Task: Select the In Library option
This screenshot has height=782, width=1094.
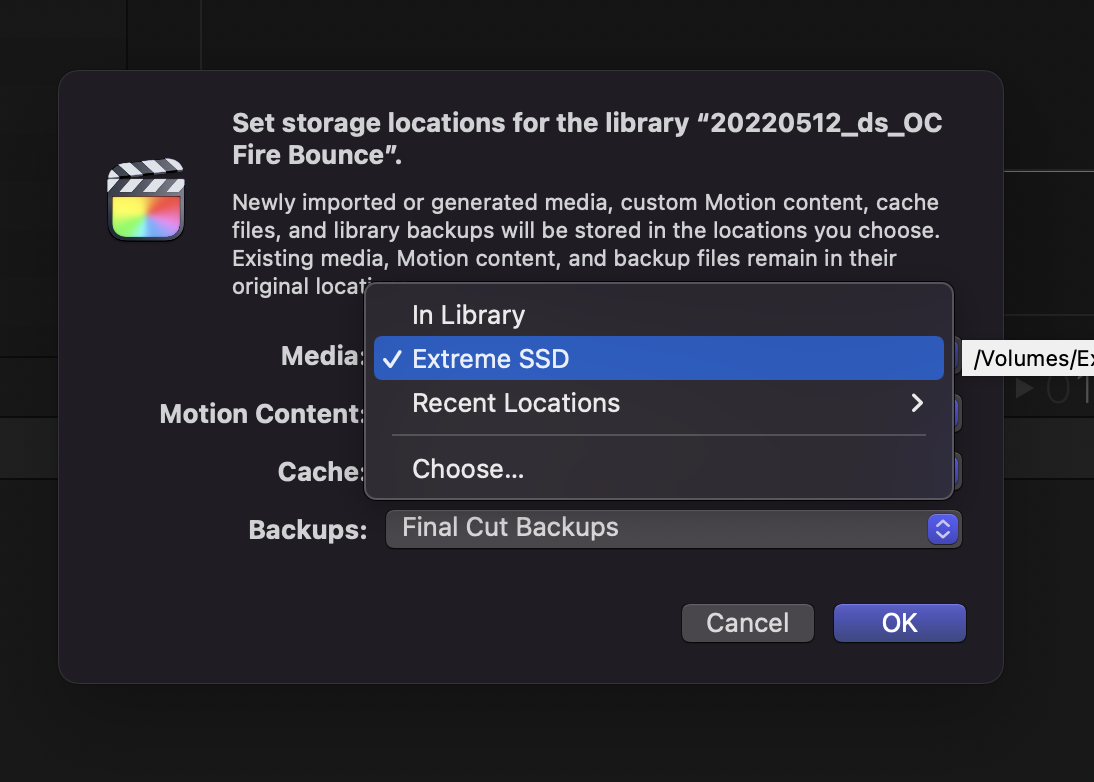Action: click(x=468, y=315)
